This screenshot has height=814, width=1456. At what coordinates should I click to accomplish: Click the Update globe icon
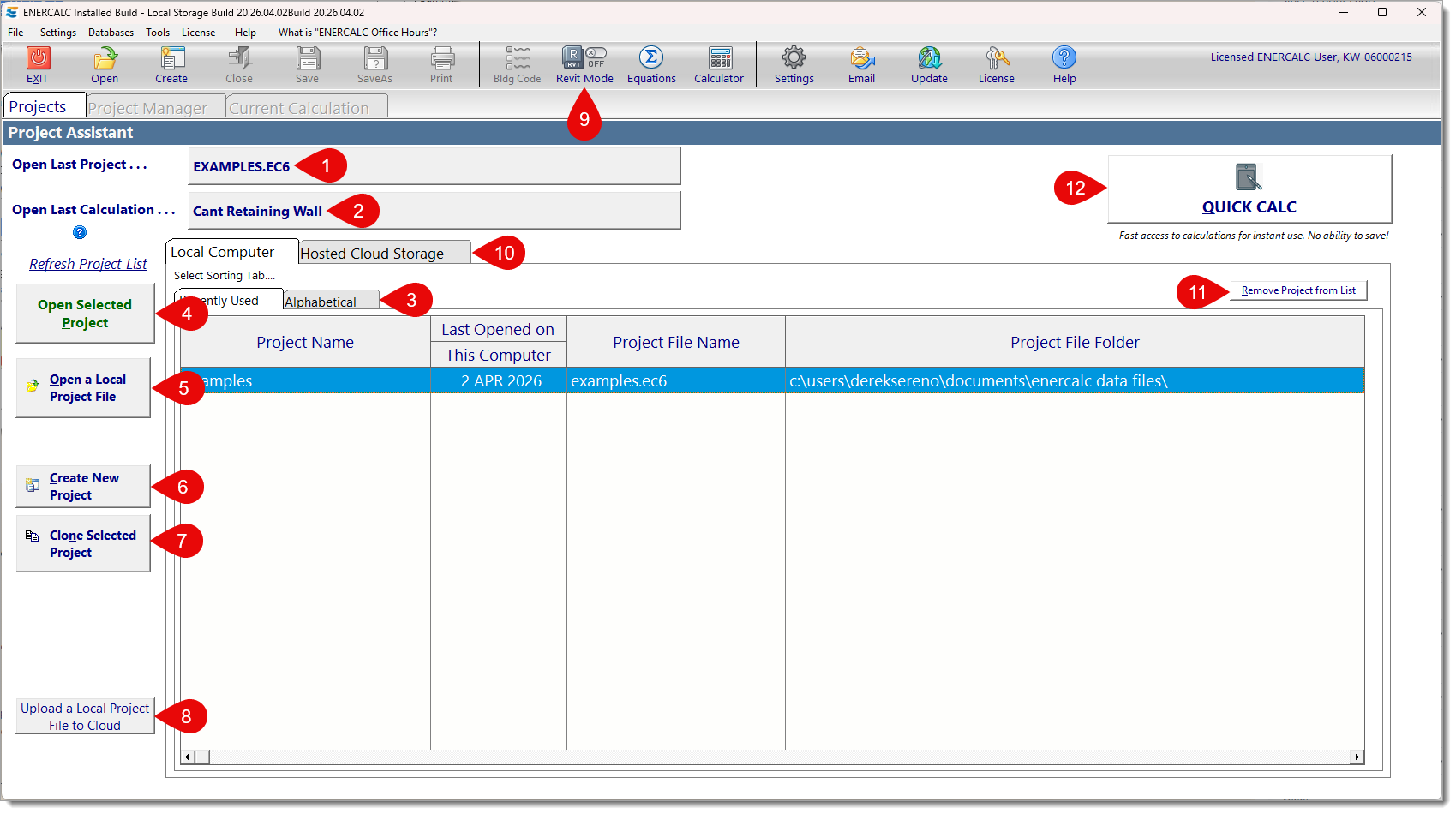pyautogui.click(x=930, y=57)
